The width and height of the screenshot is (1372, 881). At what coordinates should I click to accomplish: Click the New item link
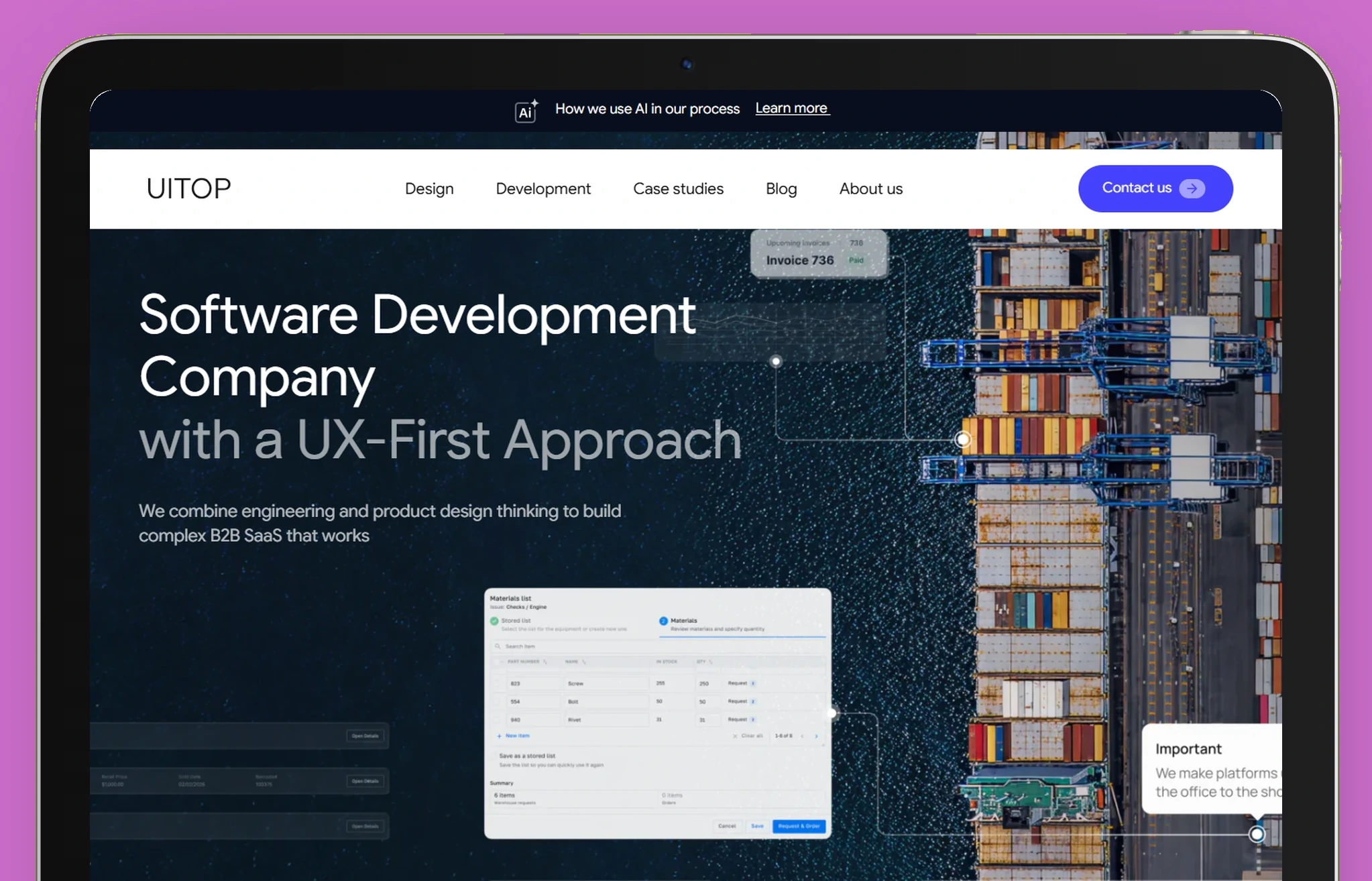517,736
